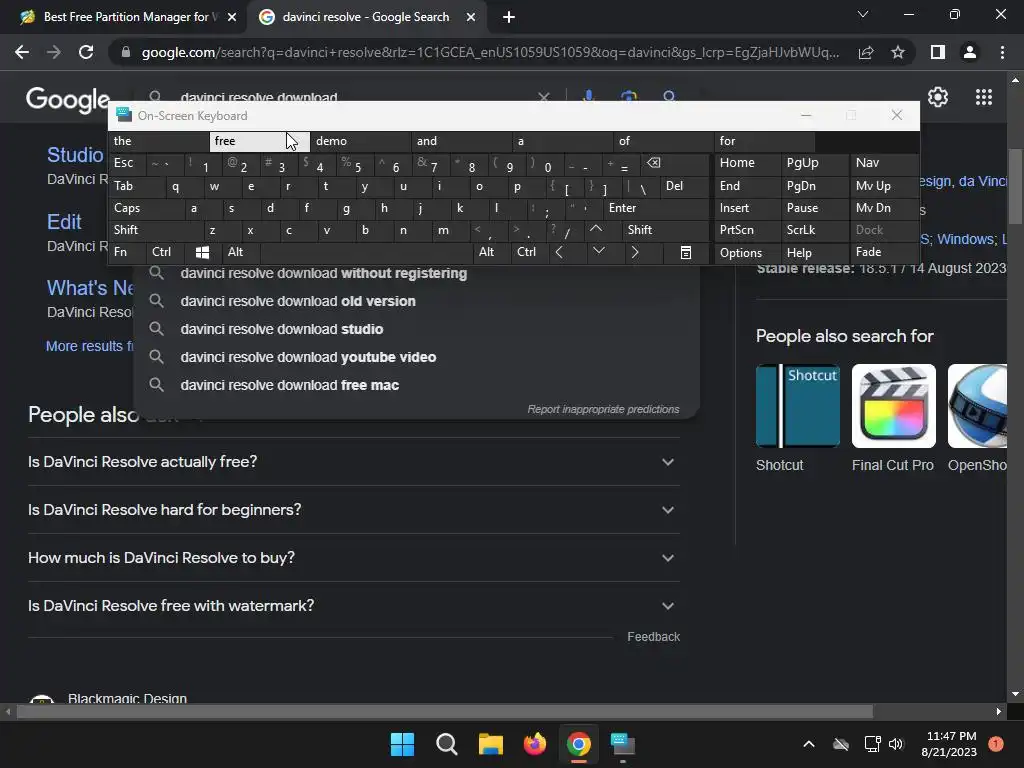Open the Google apps grid
1024x768 pixels.
point(984,97)
